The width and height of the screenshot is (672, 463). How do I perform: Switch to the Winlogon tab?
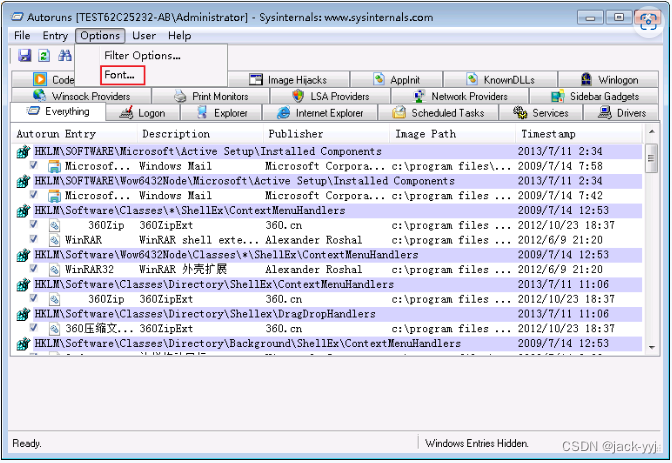(609, 80)
